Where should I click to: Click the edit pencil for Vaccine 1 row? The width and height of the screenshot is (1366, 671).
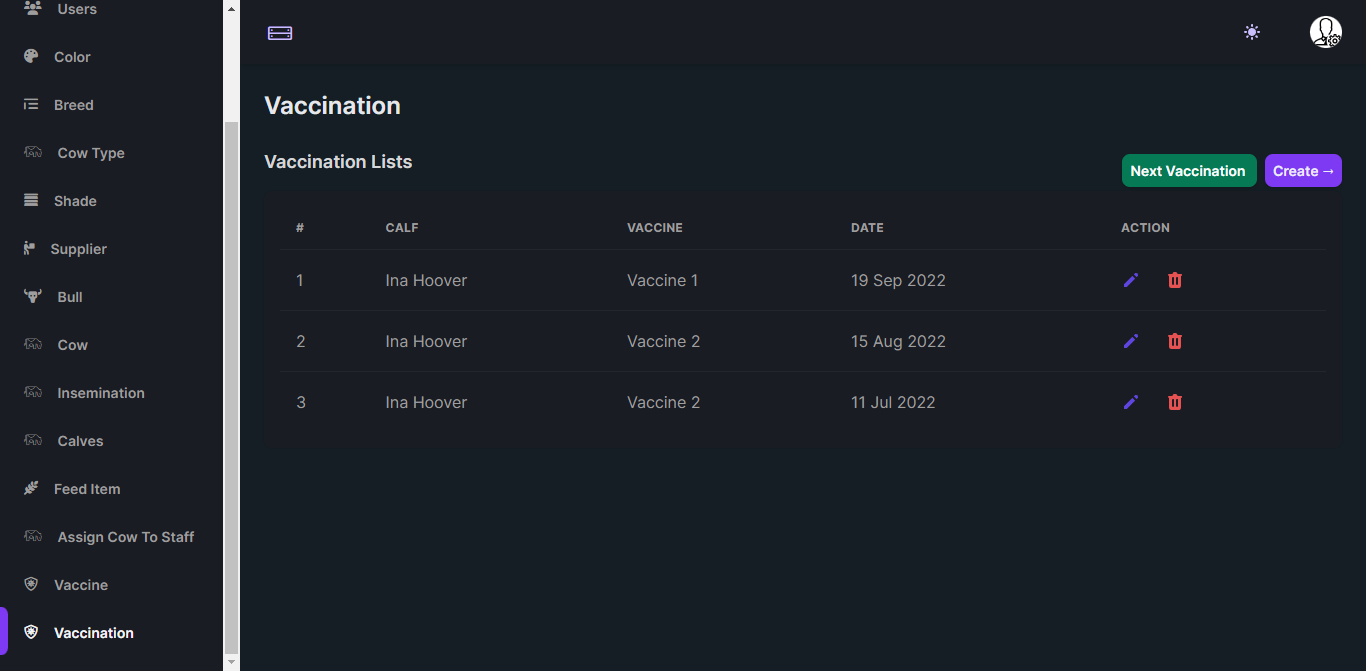coord(1131,280)
